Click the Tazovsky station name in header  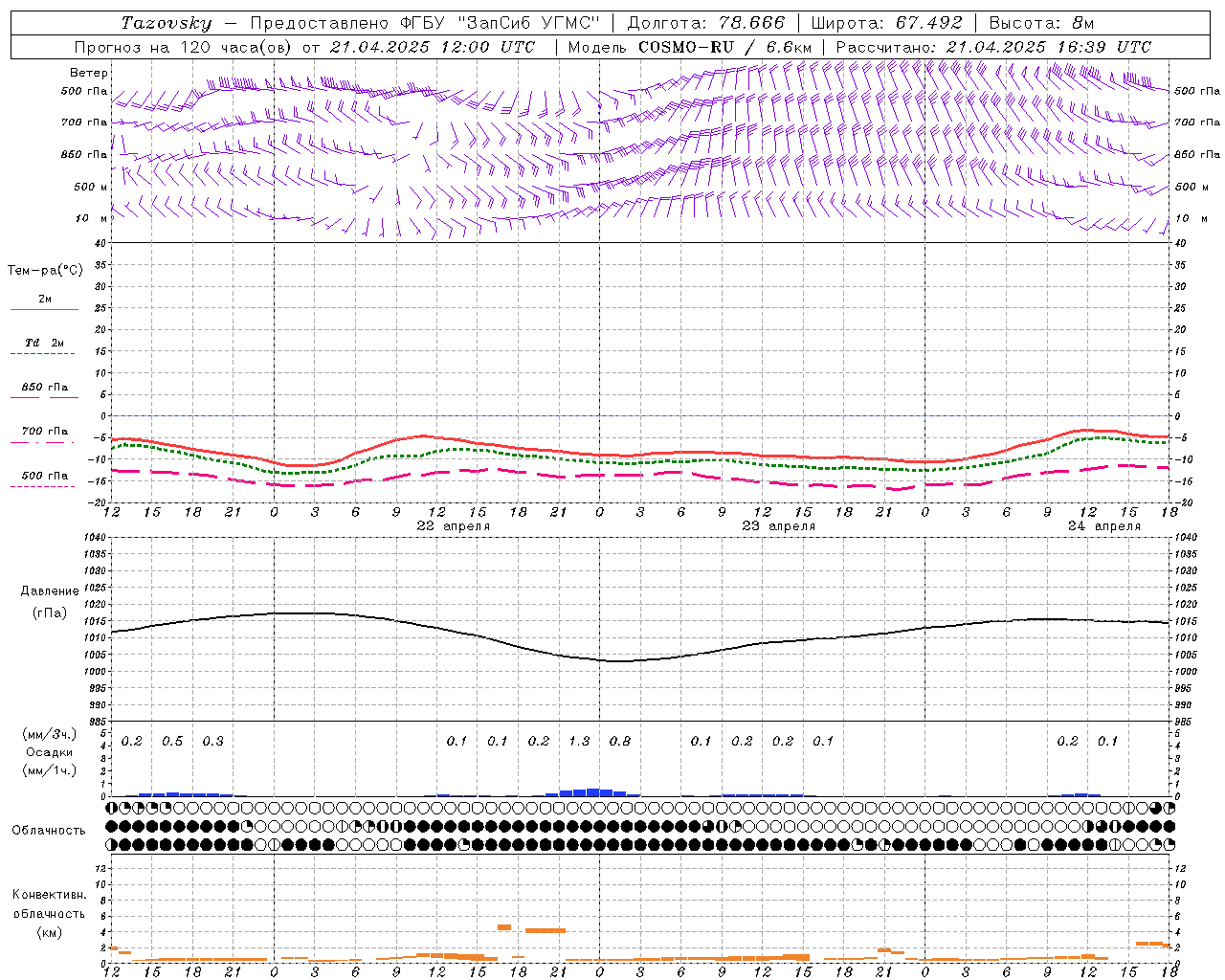coord(166,23)
